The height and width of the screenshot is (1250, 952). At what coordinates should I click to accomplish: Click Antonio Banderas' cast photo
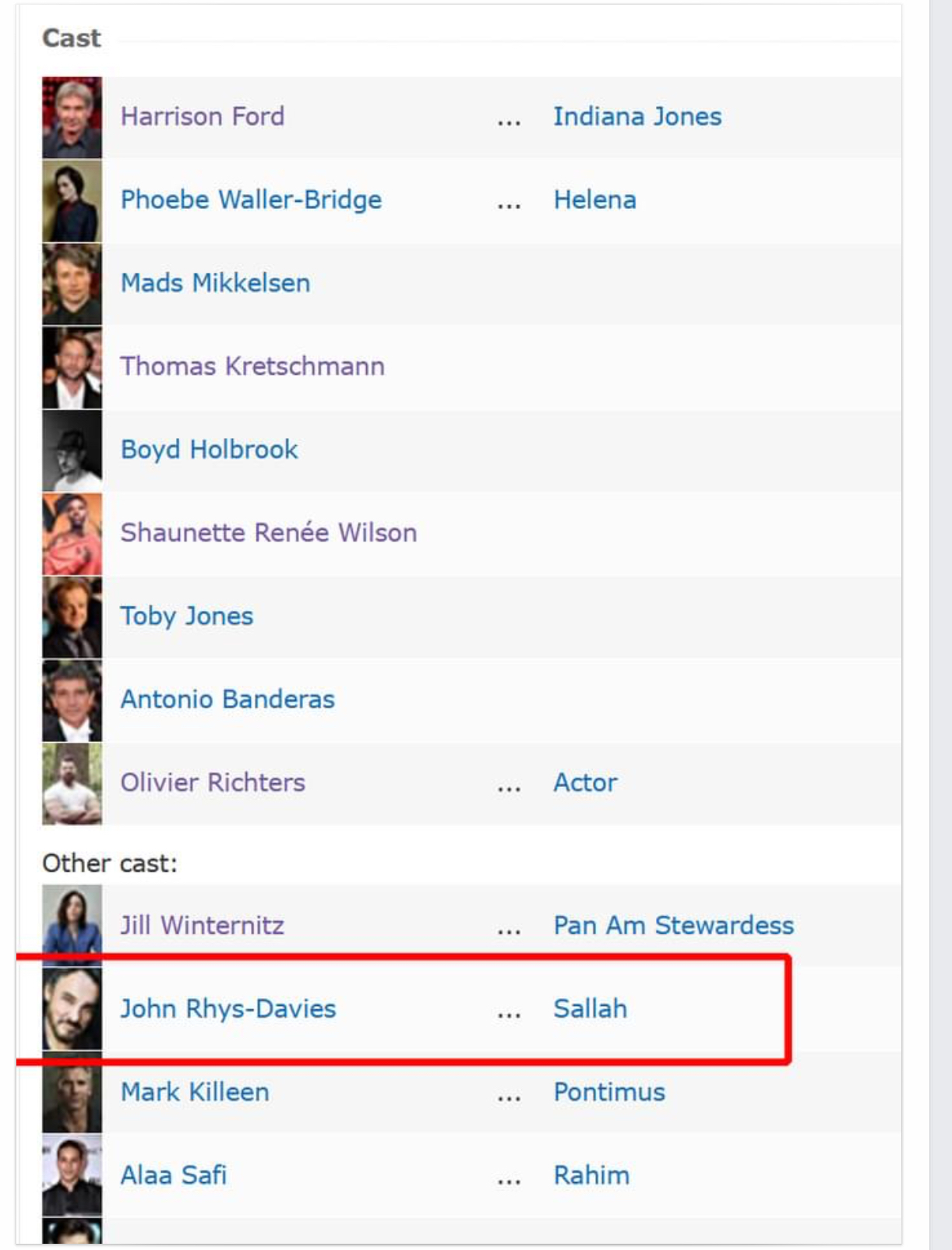tap(72, 700)
